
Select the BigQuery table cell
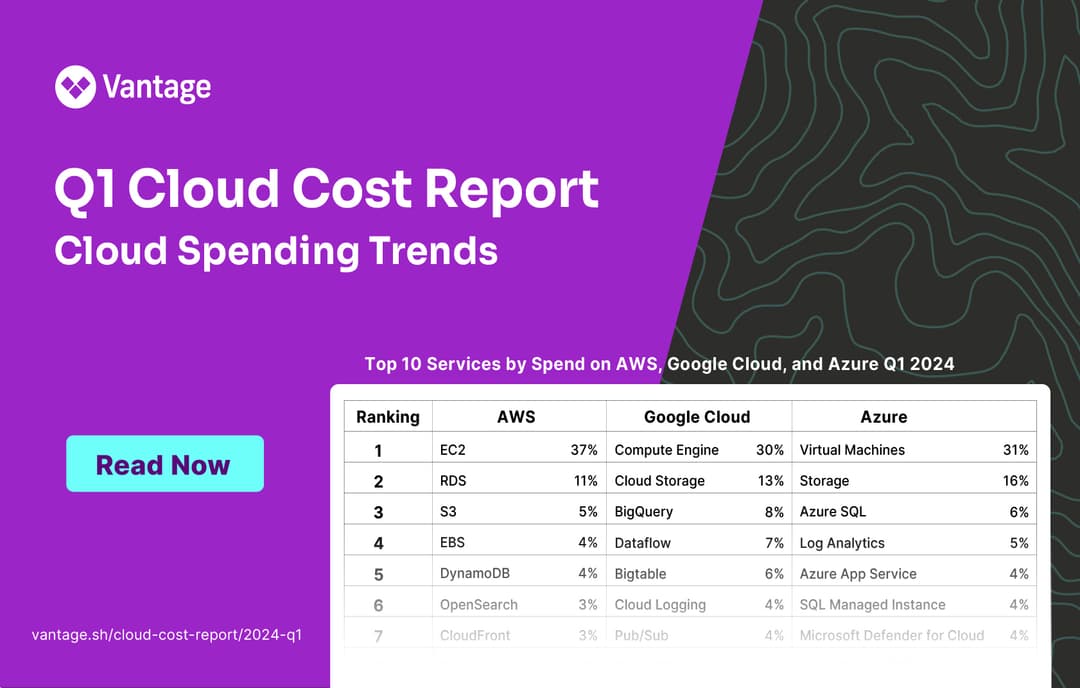point(644,512)
